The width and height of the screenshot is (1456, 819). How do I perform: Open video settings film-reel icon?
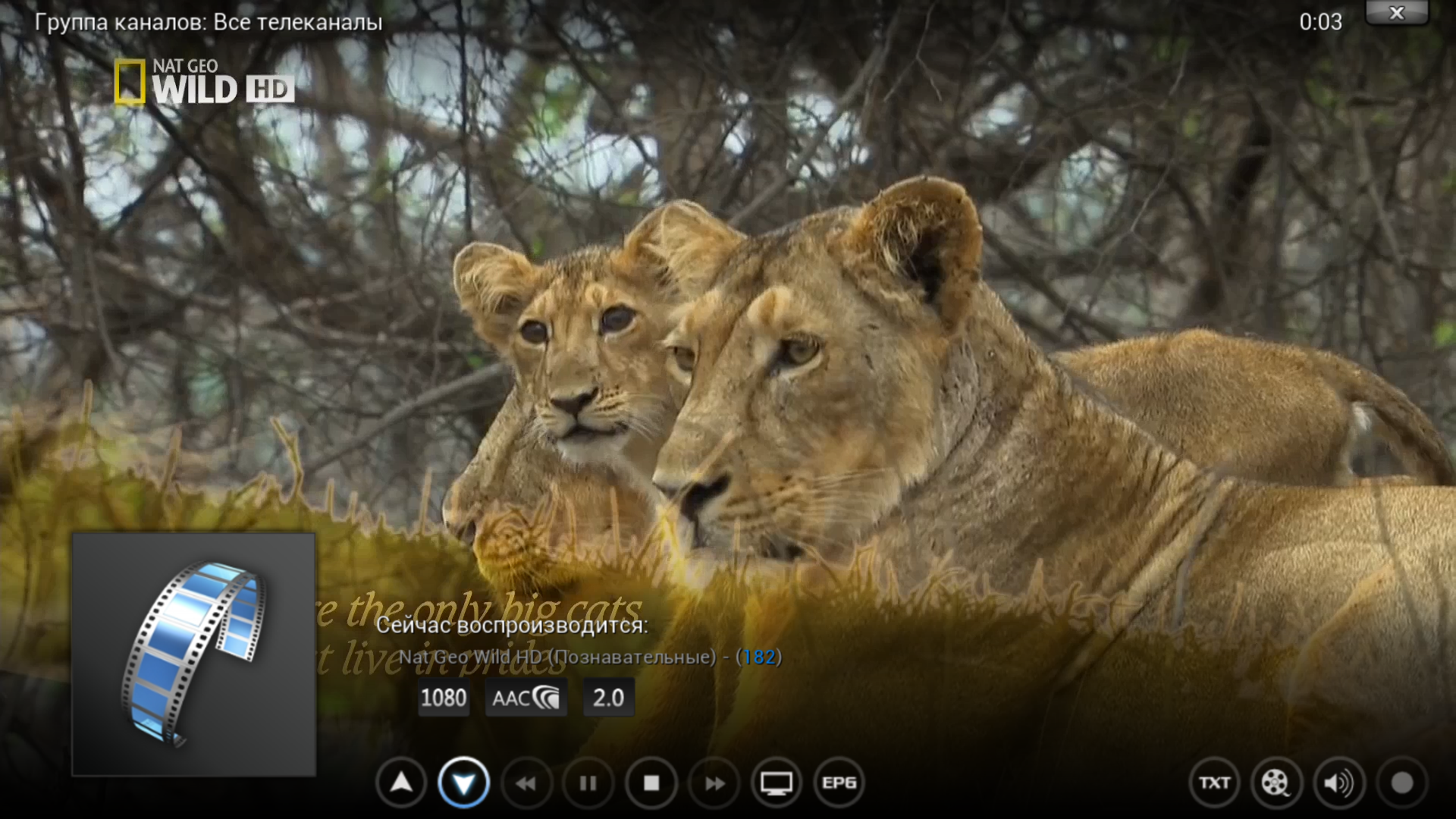(1276, 783)
